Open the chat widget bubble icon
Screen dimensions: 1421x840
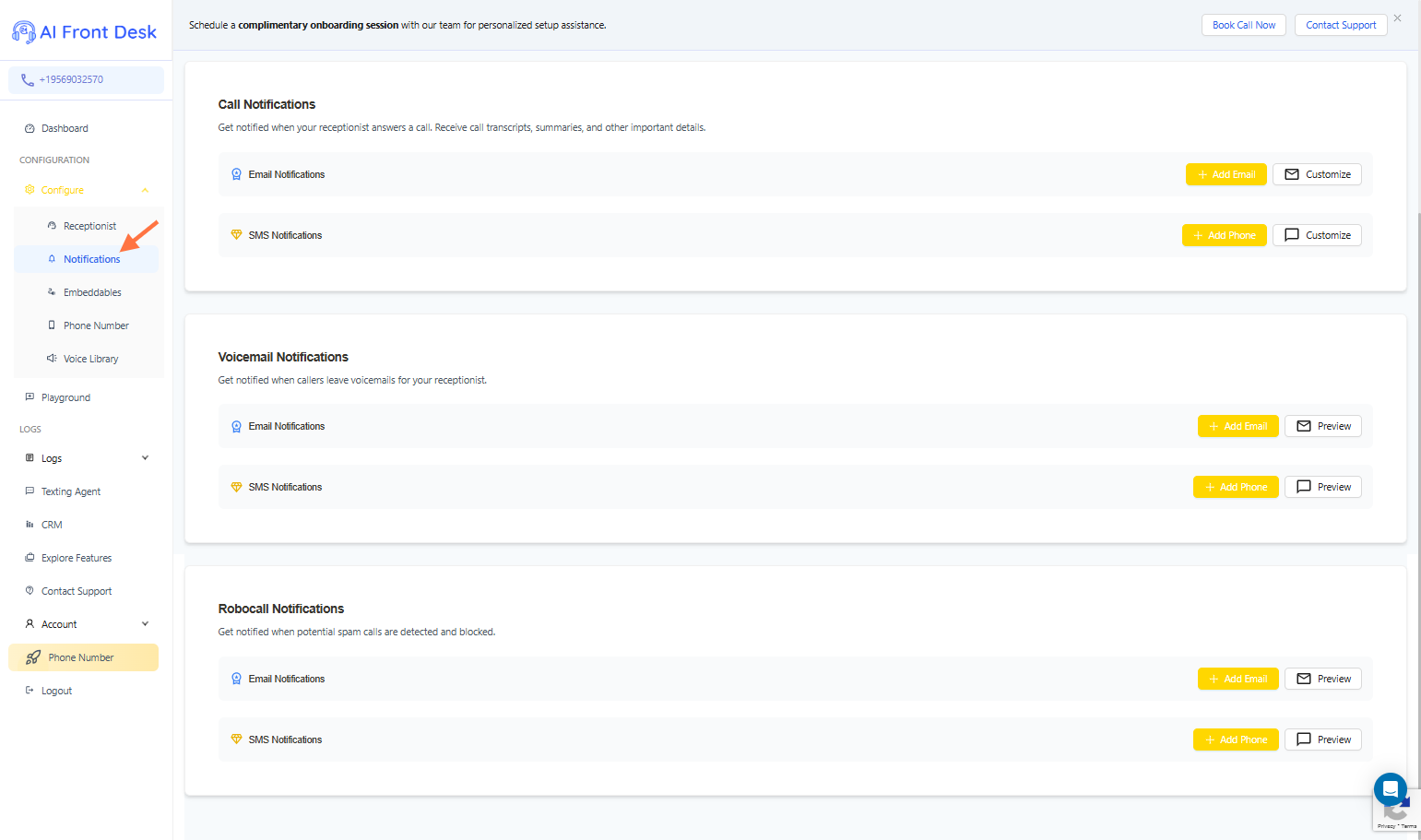coord(1390,789)
